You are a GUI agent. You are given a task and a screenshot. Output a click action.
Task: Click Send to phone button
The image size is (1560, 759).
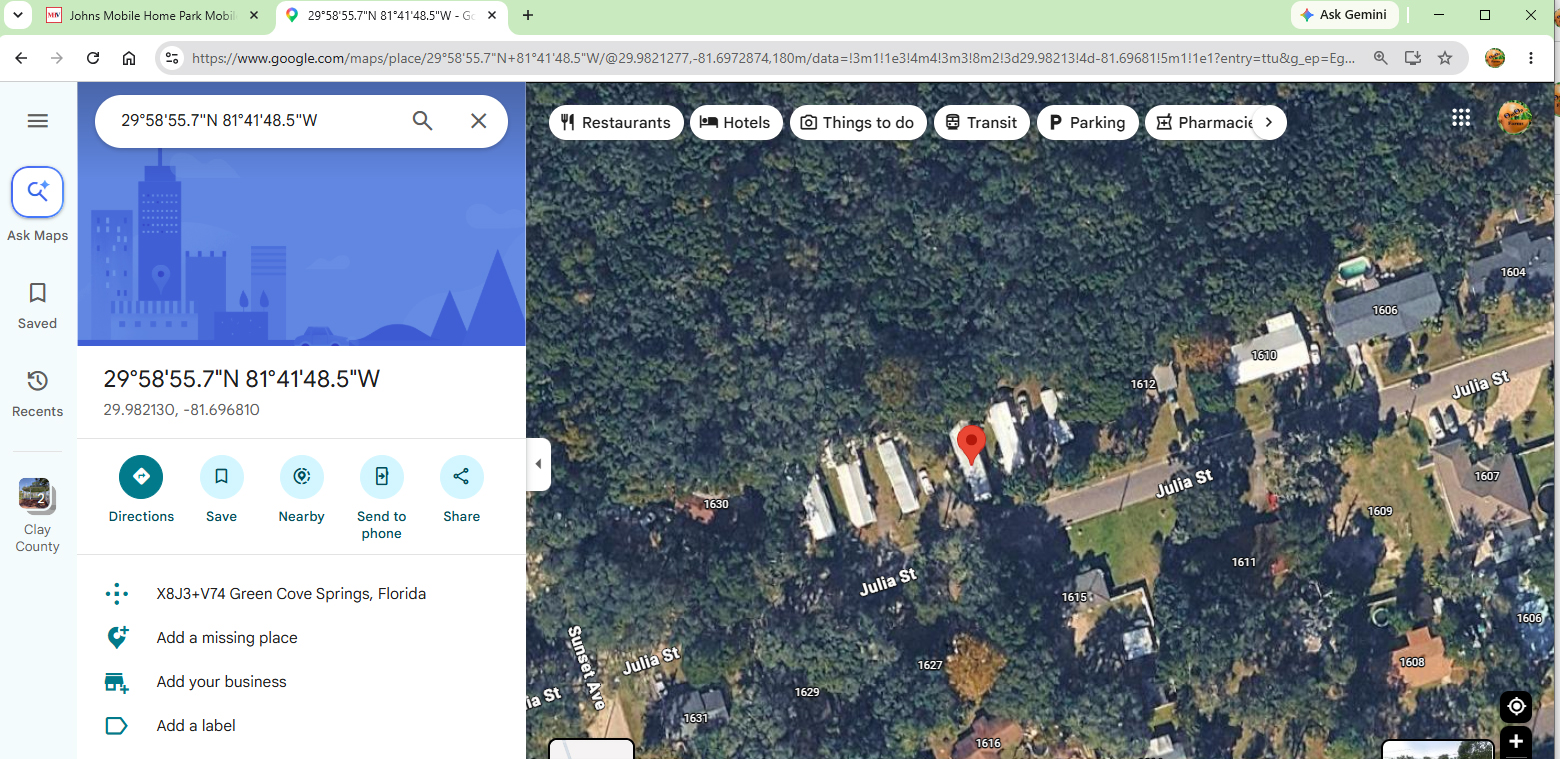pyautogui.click(x=382, y=477)
